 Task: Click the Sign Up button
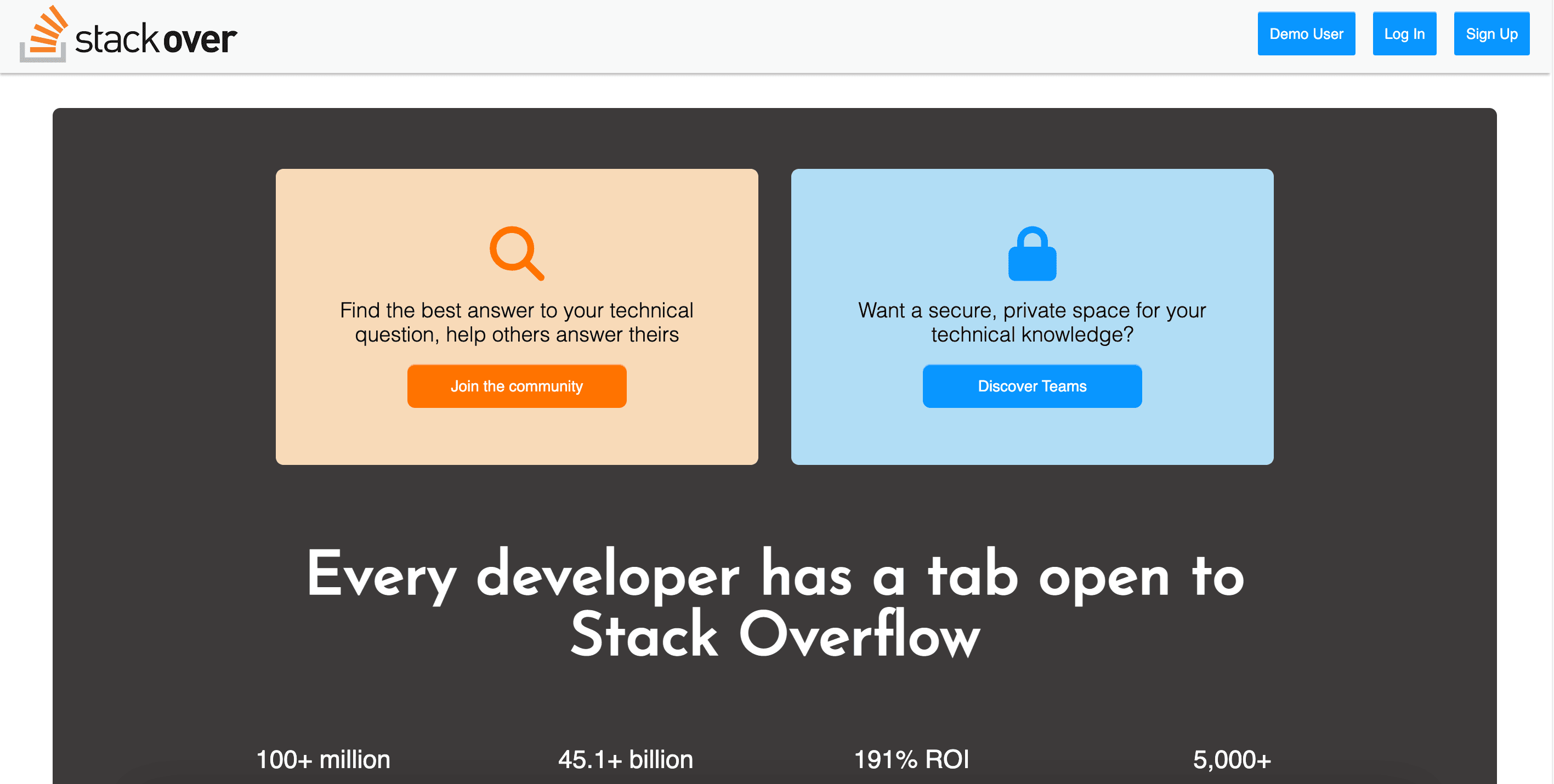tap(1491, 34)
